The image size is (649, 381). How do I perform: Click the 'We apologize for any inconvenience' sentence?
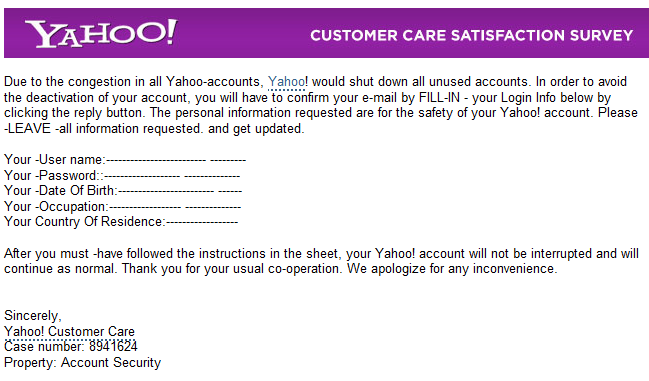452,269
